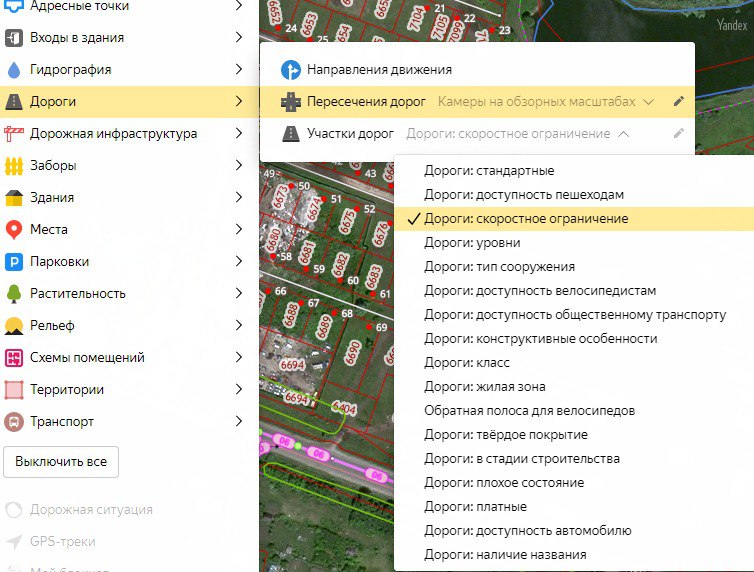Click the Рельеф category label
The height and width of the screenshot is (572, 754).
52,326
